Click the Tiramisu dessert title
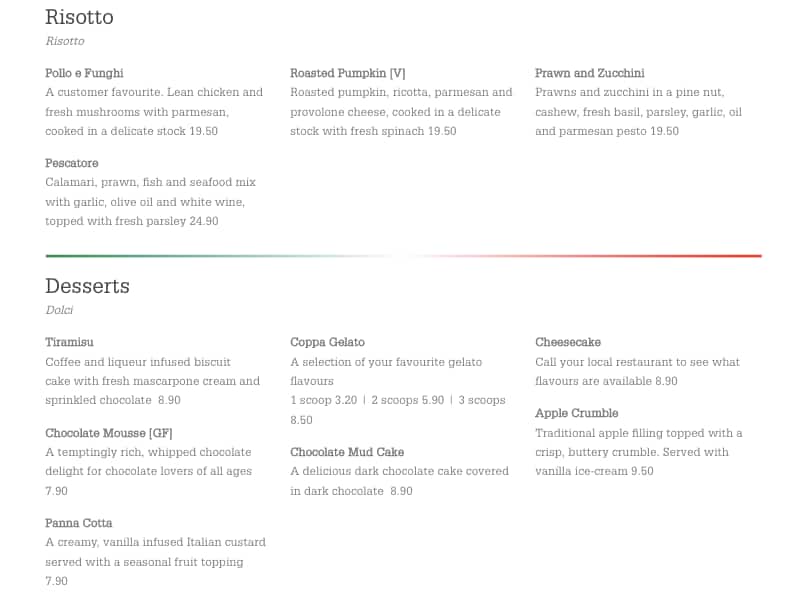This screenshot has height=595, width=807. coord(69,342)
